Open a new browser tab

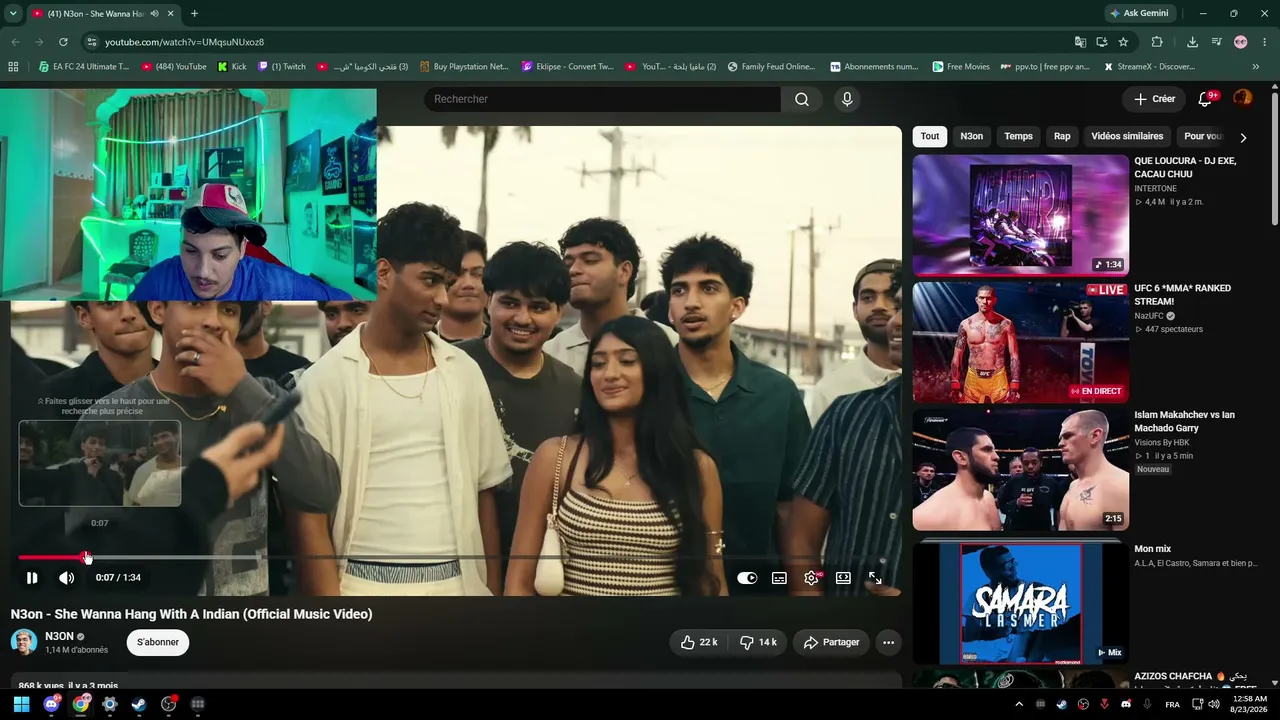[194, 14]
